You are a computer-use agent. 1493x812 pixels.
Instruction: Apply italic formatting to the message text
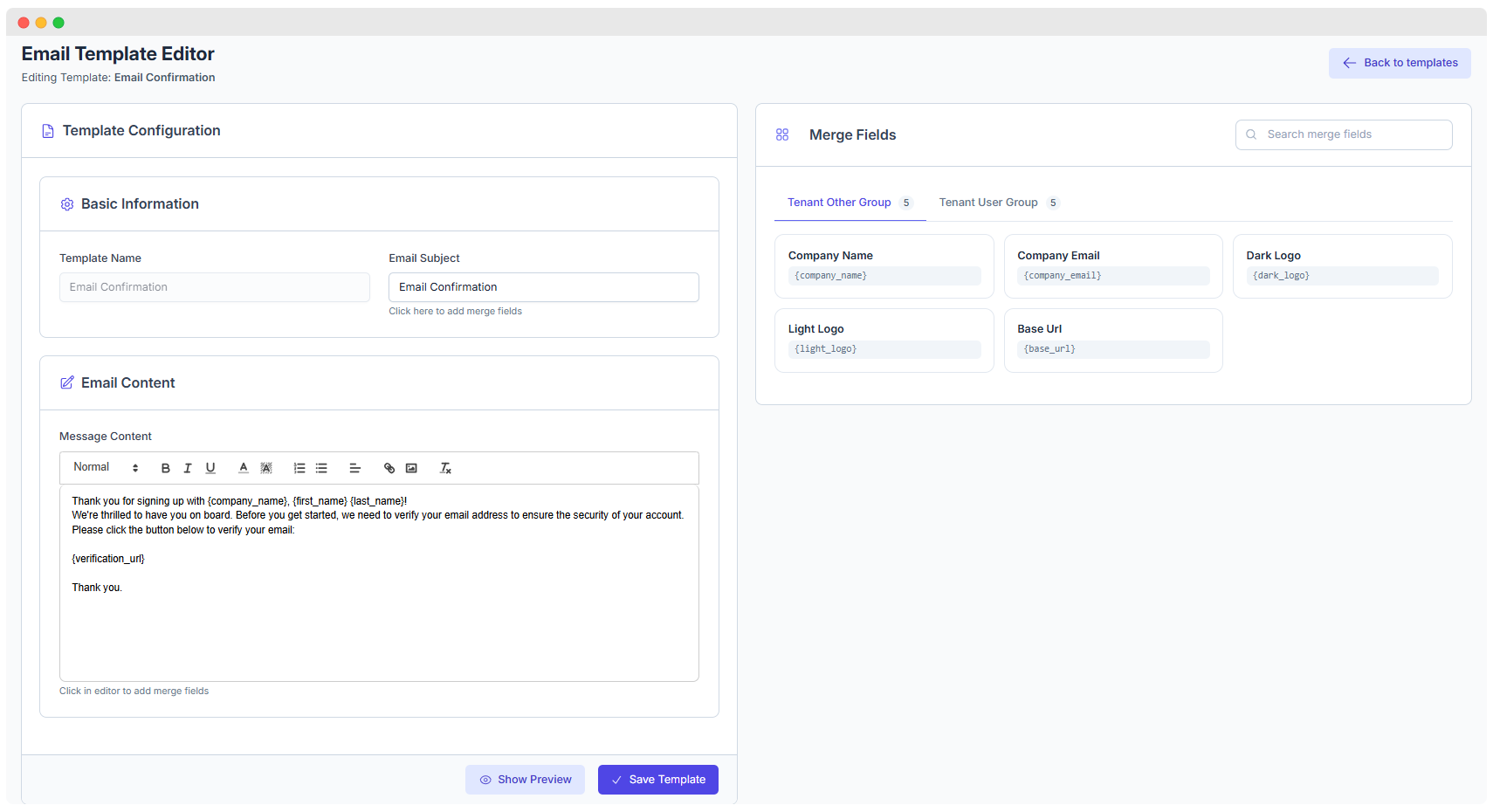pos(187,468)
